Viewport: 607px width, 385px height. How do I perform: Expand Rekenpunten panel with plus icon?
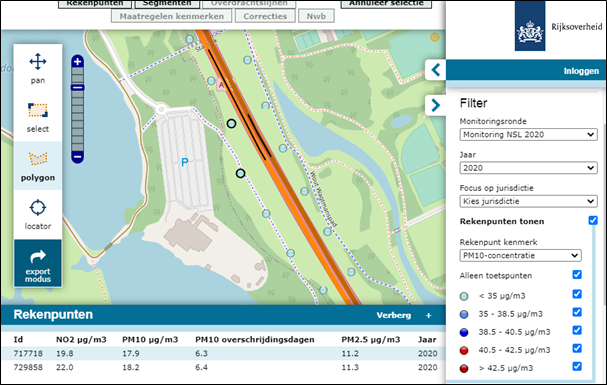(429, 315)
